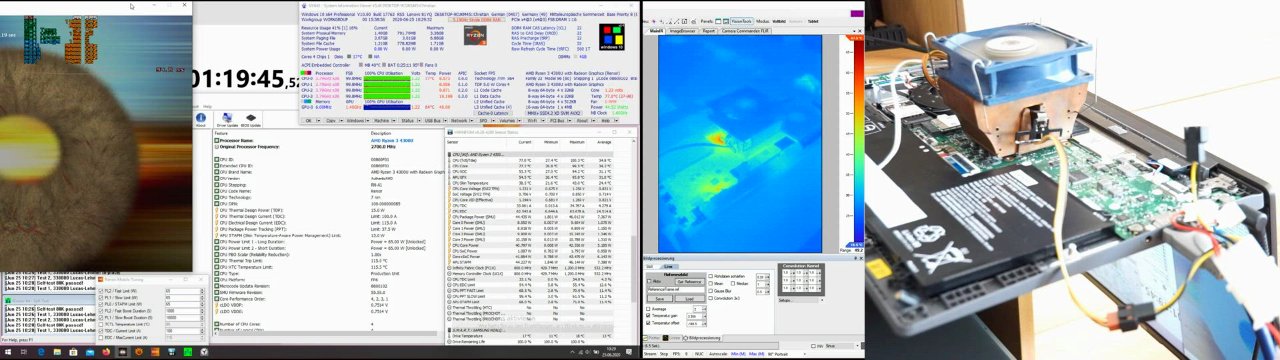Select the 'Processor Name:' feature row

coord(327,140)
